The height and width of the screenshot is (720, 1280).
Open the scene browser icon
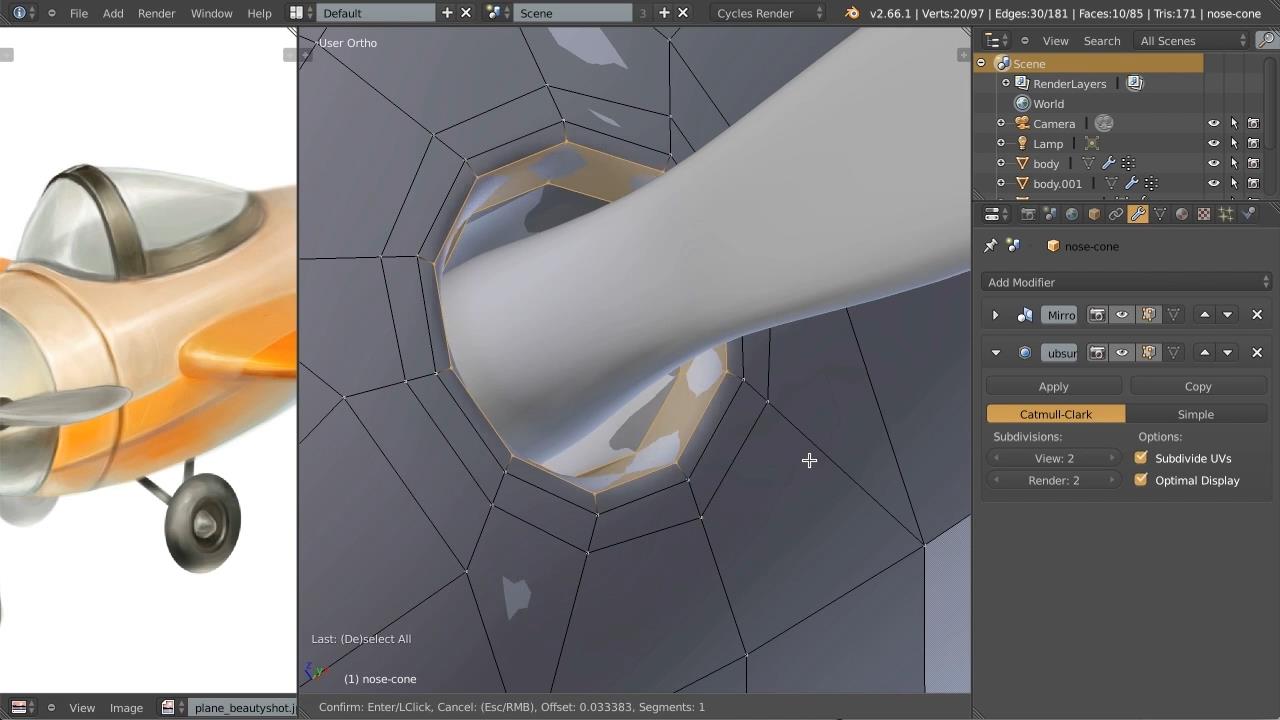[497, 13]
